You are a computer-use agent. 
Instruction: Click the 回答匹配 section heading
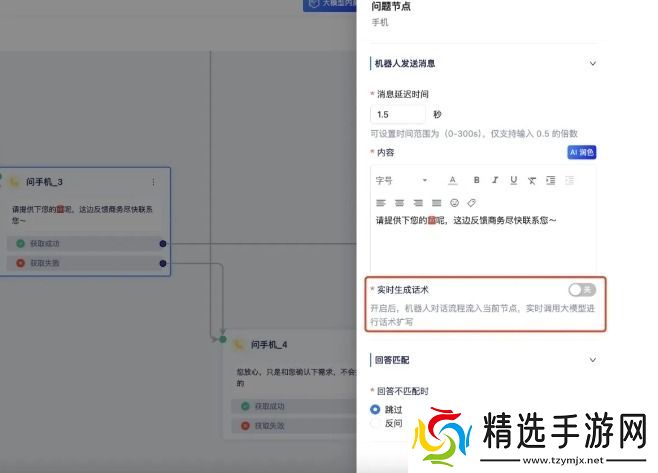(x=392, y=360)
